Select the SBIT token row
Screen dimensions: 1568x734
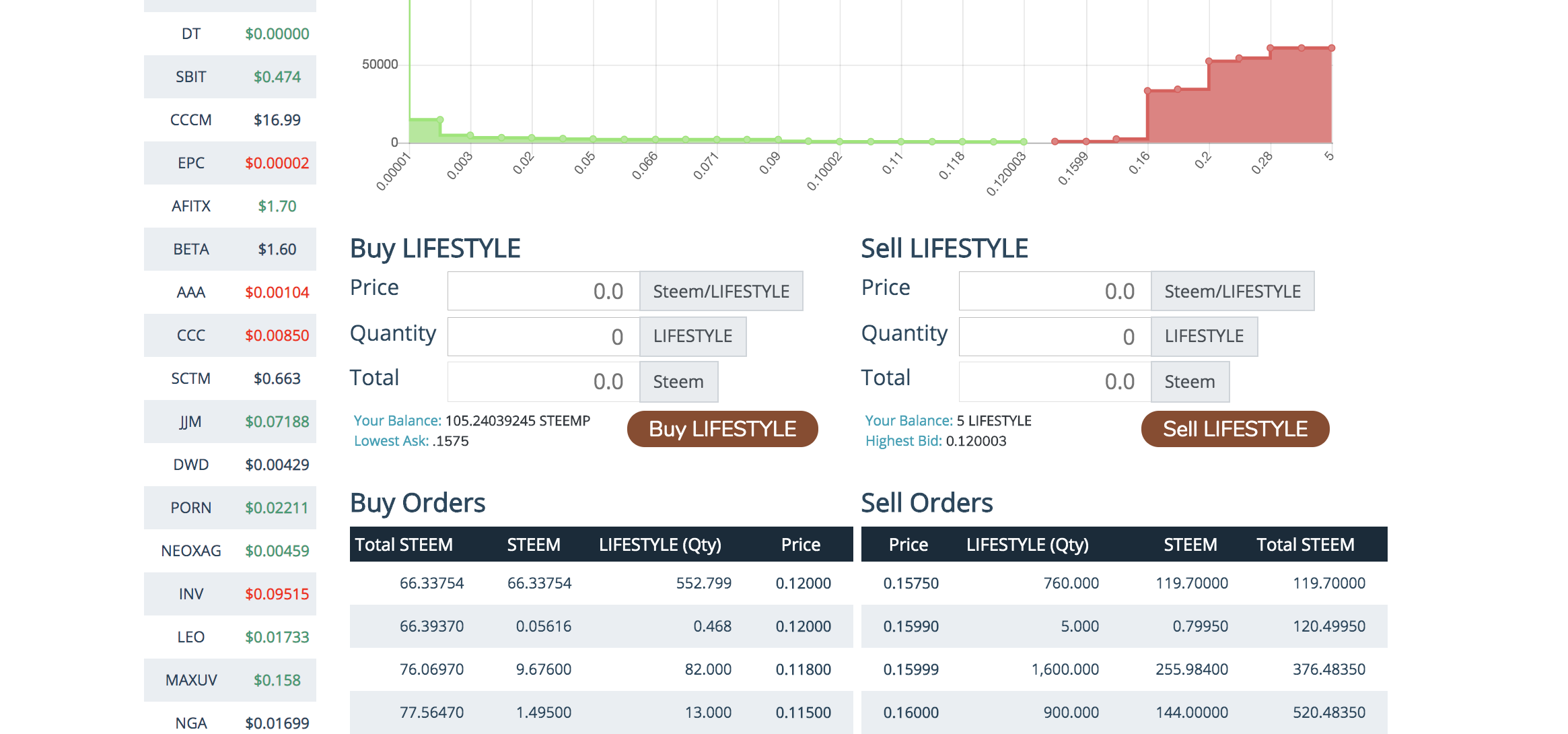230,77
